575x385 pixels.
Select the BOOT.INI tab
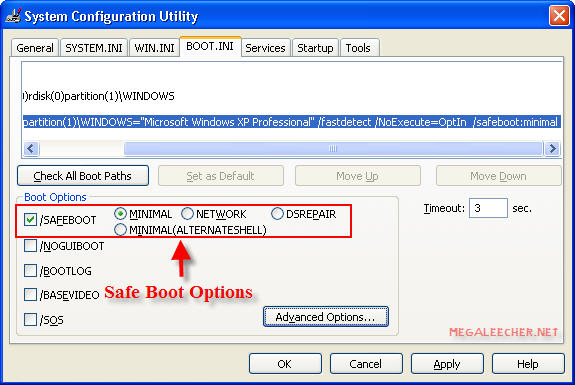click(210, 46)
